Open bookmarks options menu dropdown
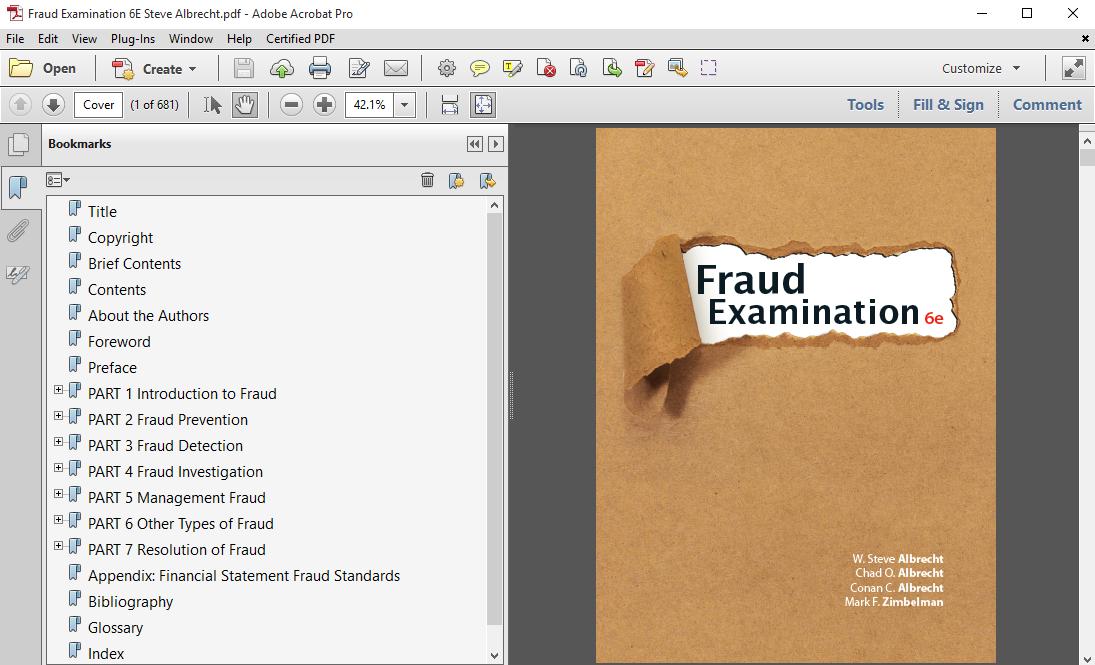The image size is (1095, 665). pos(58,180)
